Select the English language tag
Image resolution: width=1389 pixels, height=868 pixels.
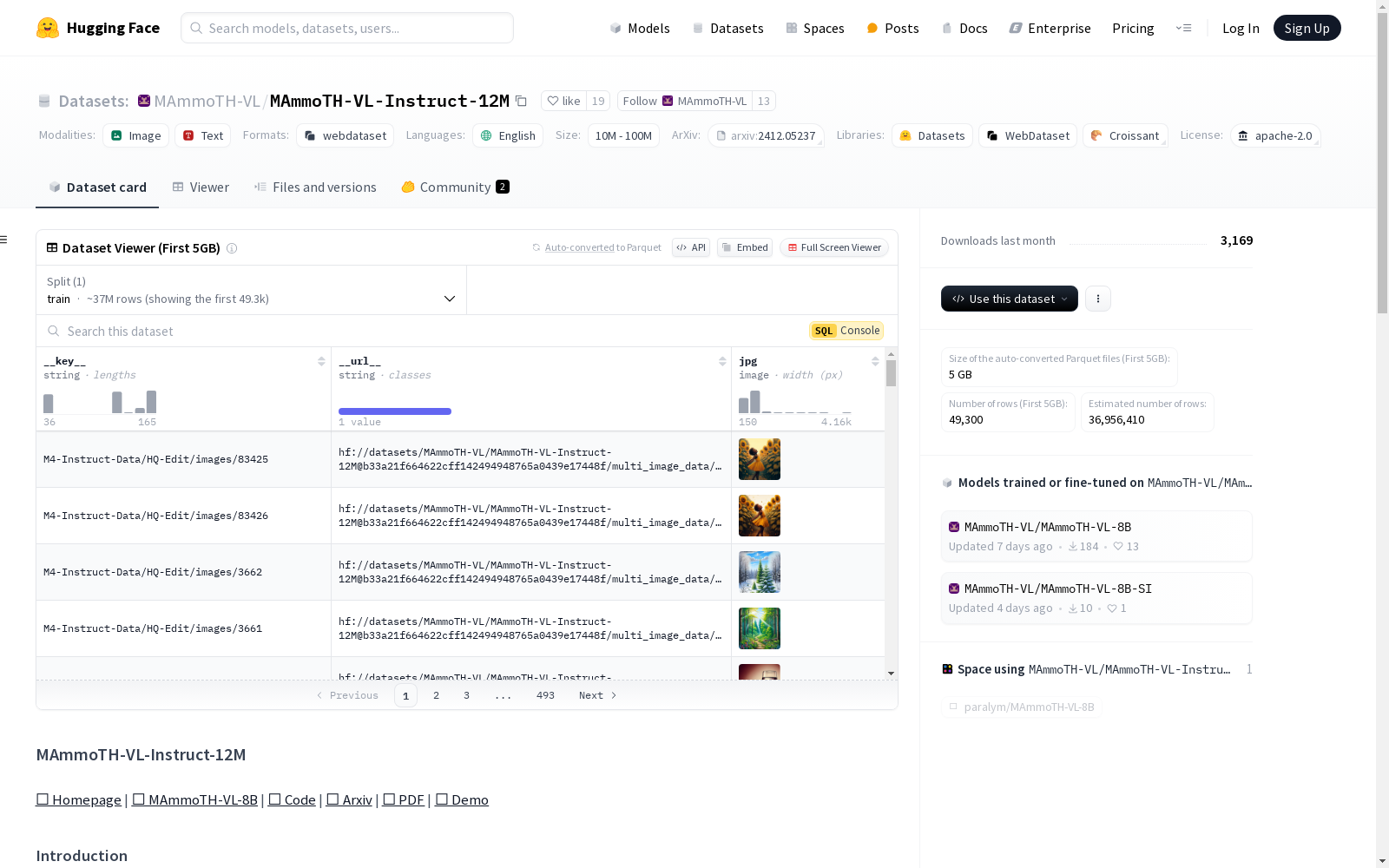(508, 135)
